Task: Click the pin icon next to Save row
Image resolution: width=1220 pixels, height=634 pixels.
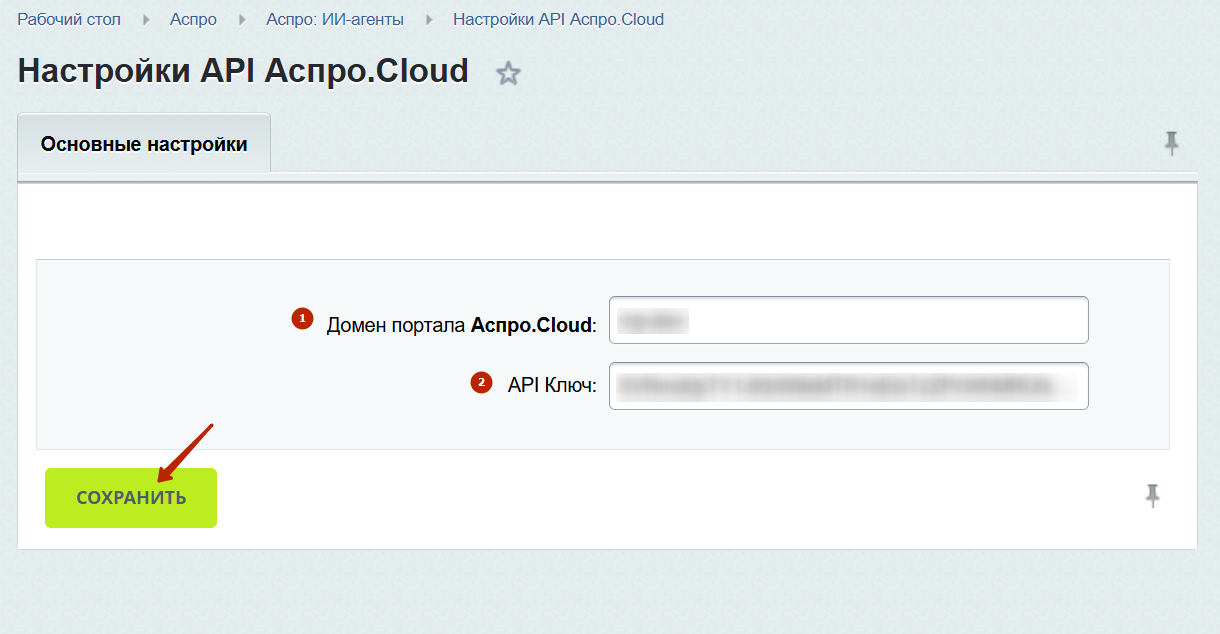Action: point(1153,496)
